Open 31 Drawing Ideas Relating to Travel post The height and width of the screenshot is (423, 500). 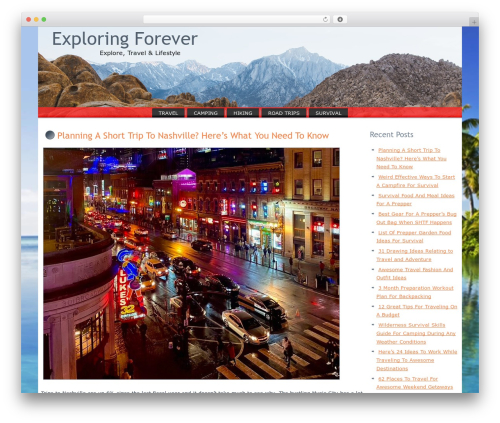(415, 255)
